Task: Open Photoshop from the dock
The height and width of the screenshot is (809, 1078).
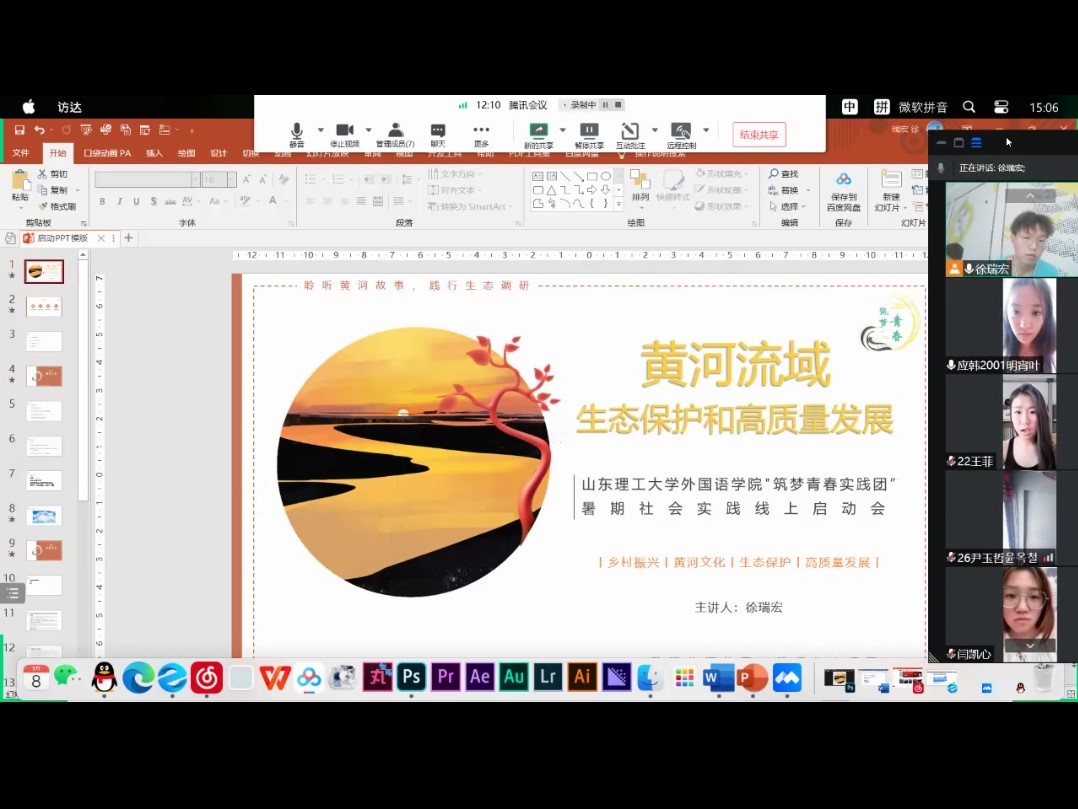Action: (411, 677)
